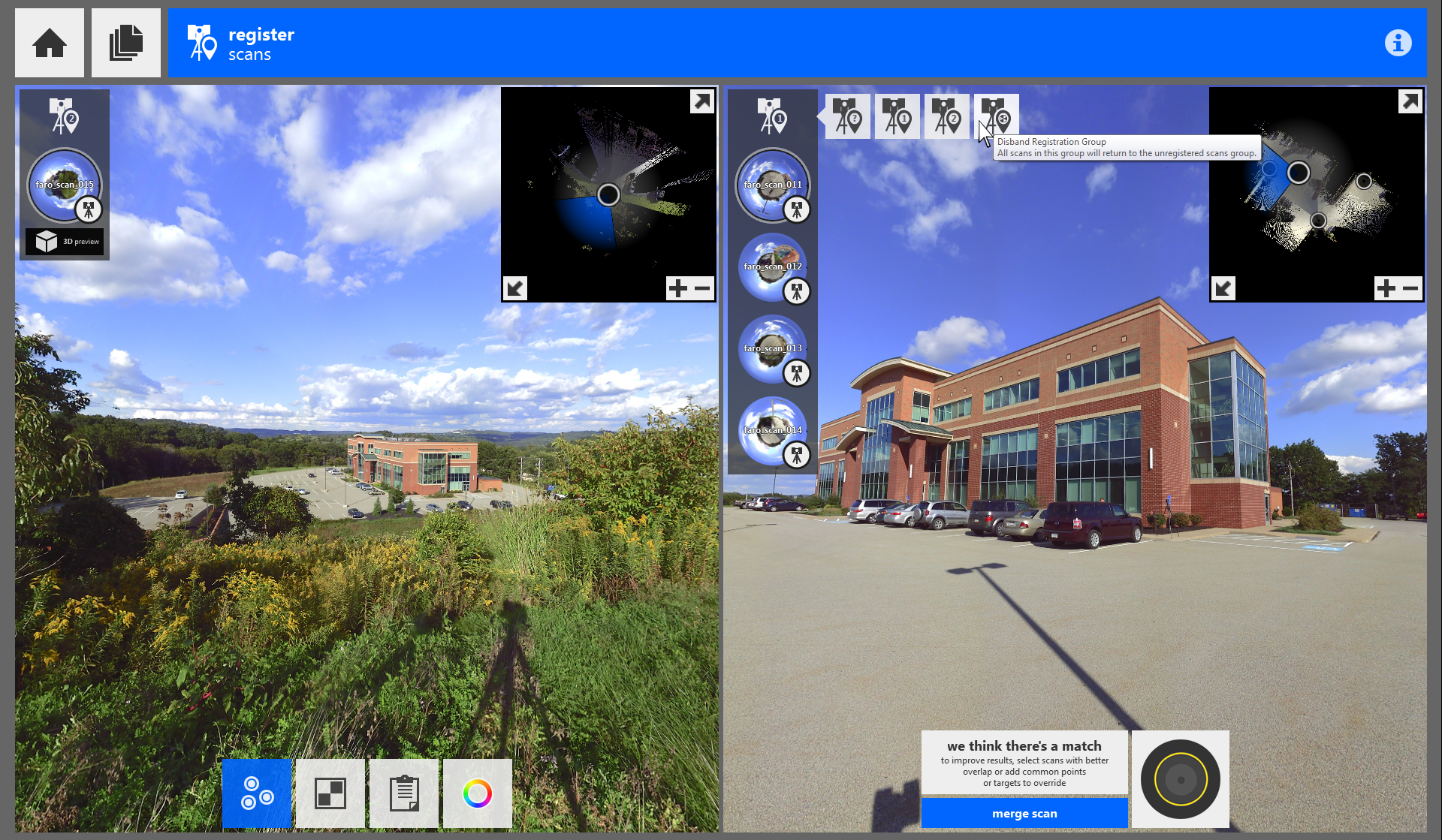The width and height of the screenshot is (1442, 840).
Task: Open the color wheel display settings
Action: pos(478,793)
